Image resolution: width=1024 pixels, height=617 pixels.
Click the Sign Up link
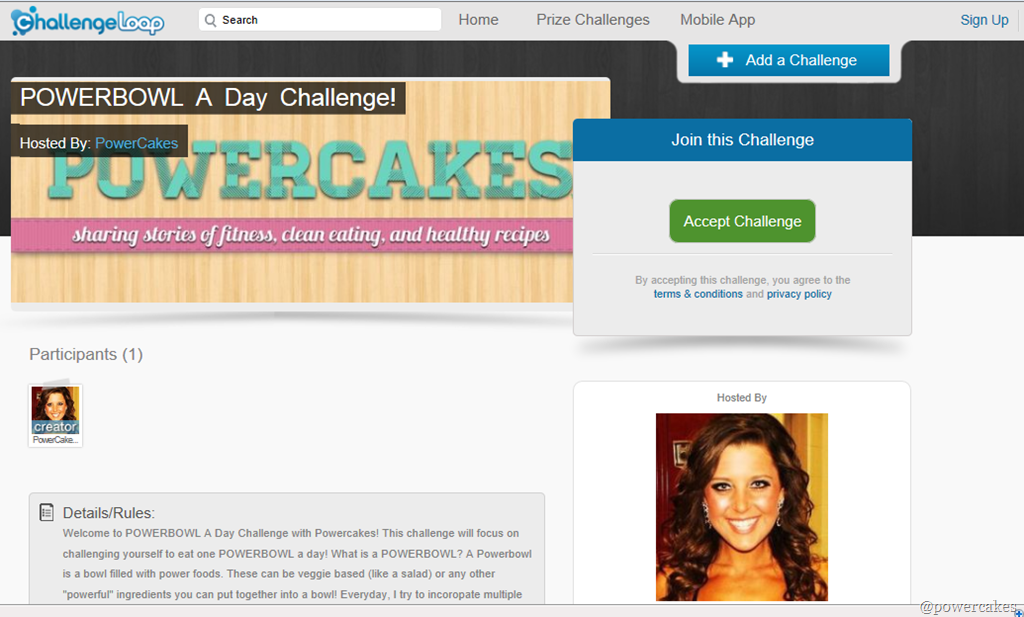coord(984,20)
